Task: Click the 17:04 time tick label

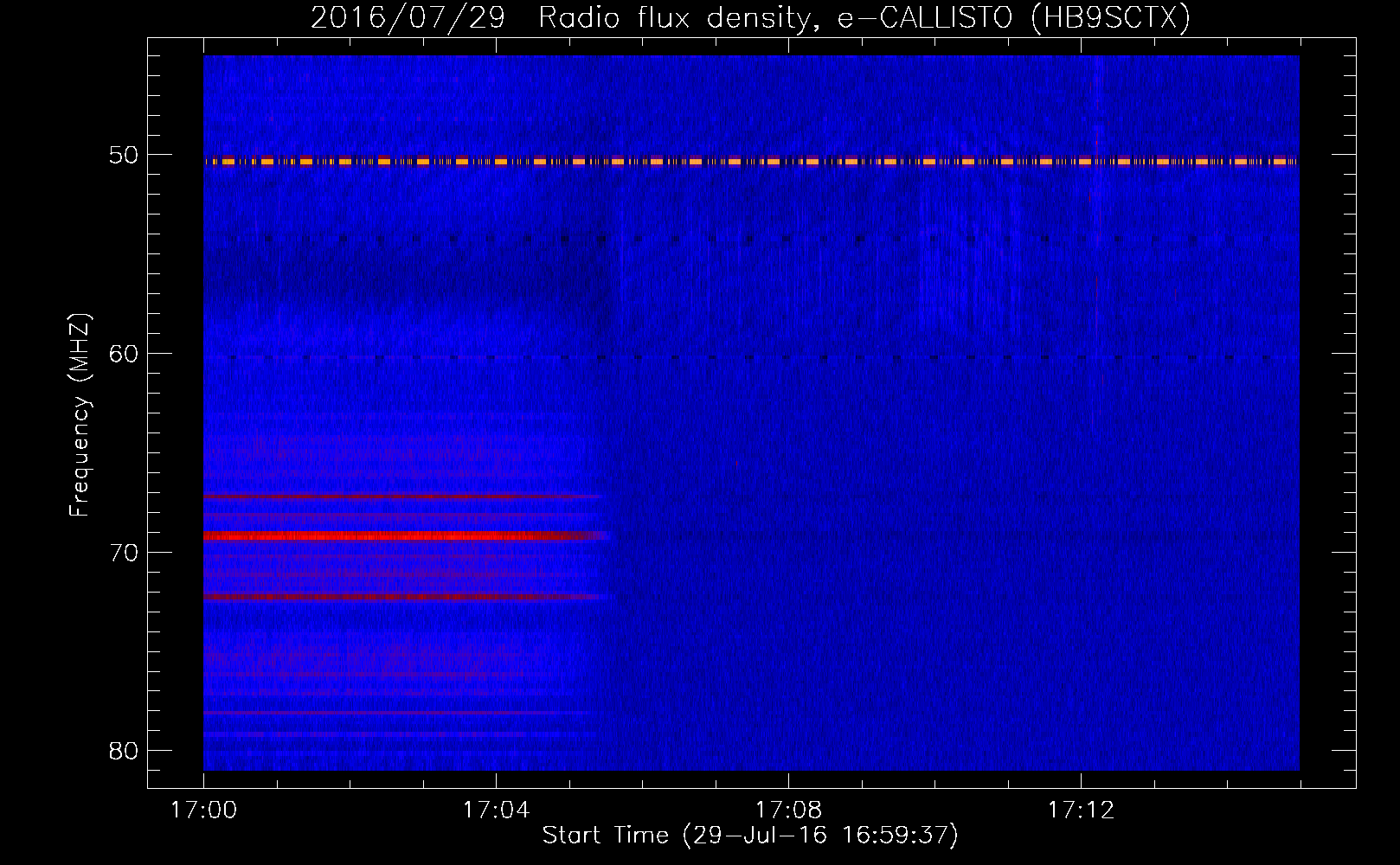Action: (x=496, y=811)
